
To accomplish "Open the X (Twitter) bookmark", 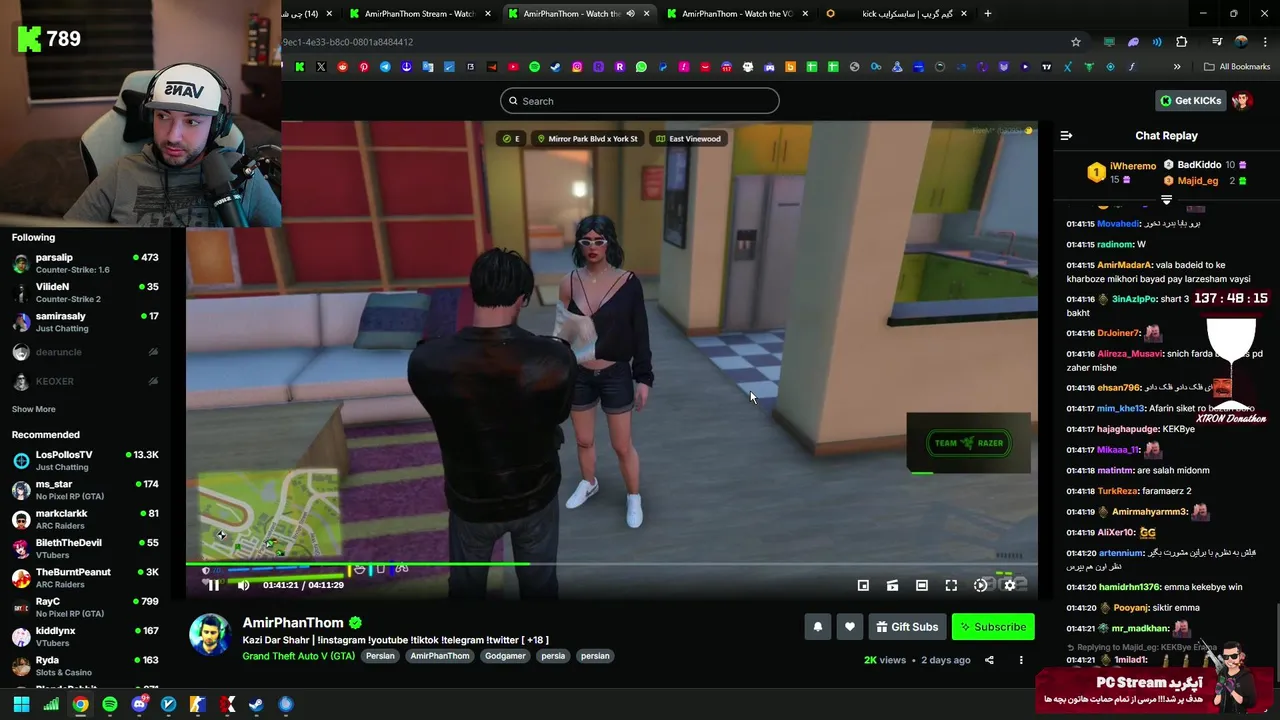I will click(321, 67).
